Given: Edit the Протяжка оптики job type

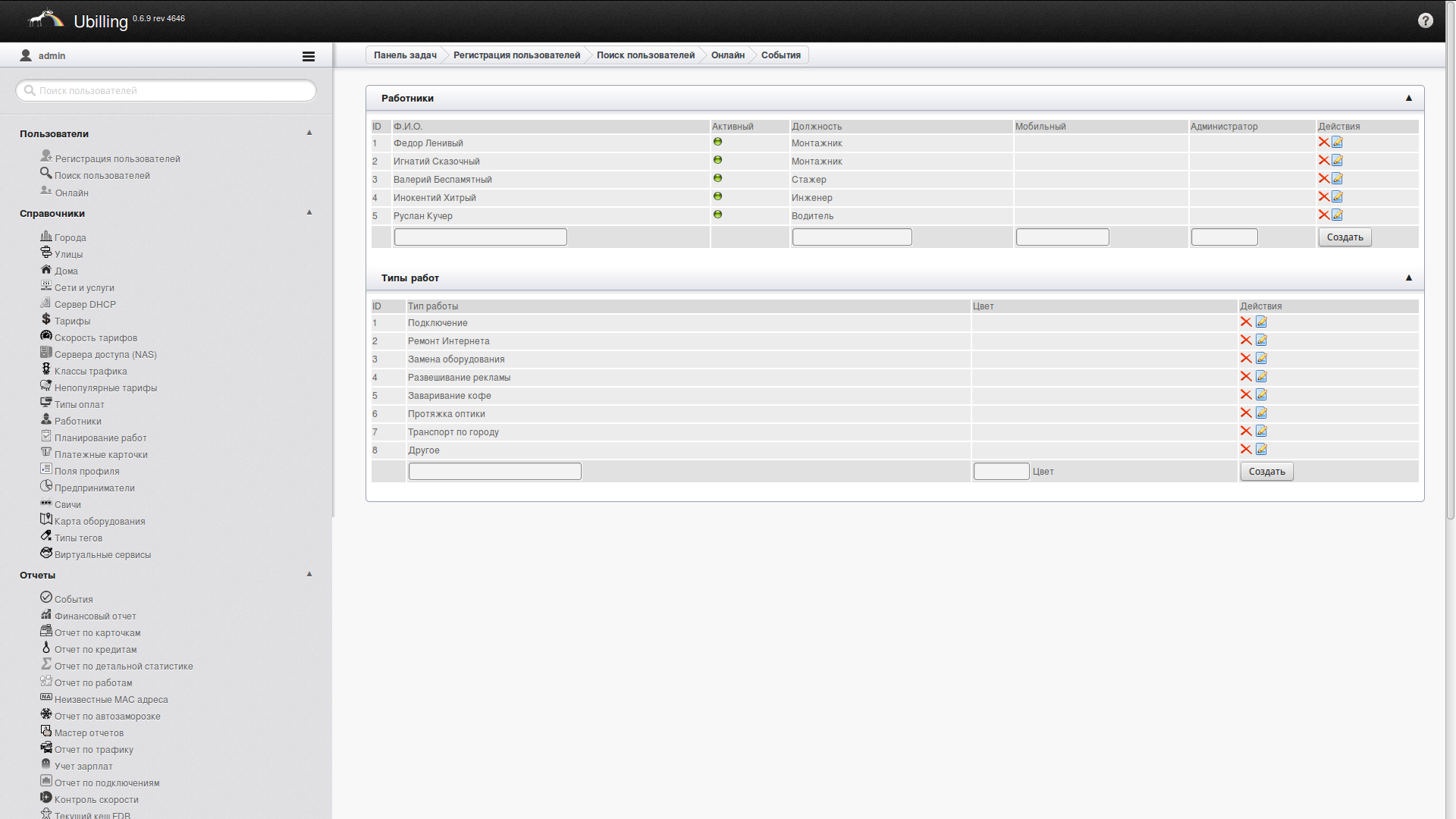Looking at the screenshot, I should 1261,413.
